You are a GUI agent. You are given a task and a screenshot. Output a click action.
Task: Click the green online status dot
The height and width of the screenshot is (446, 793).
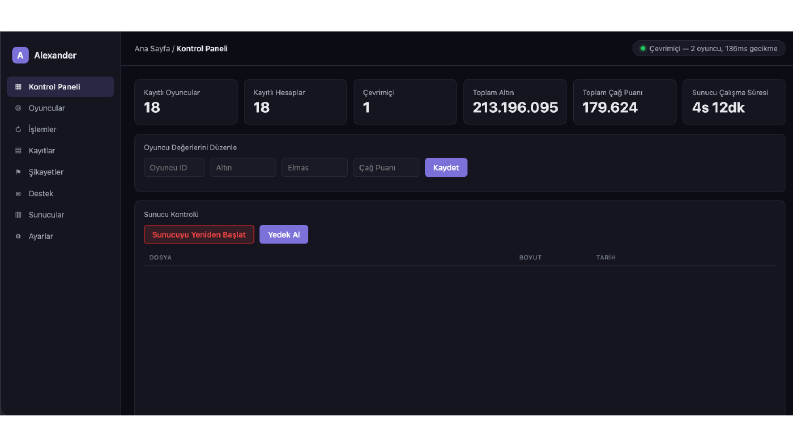click(643, 49)
